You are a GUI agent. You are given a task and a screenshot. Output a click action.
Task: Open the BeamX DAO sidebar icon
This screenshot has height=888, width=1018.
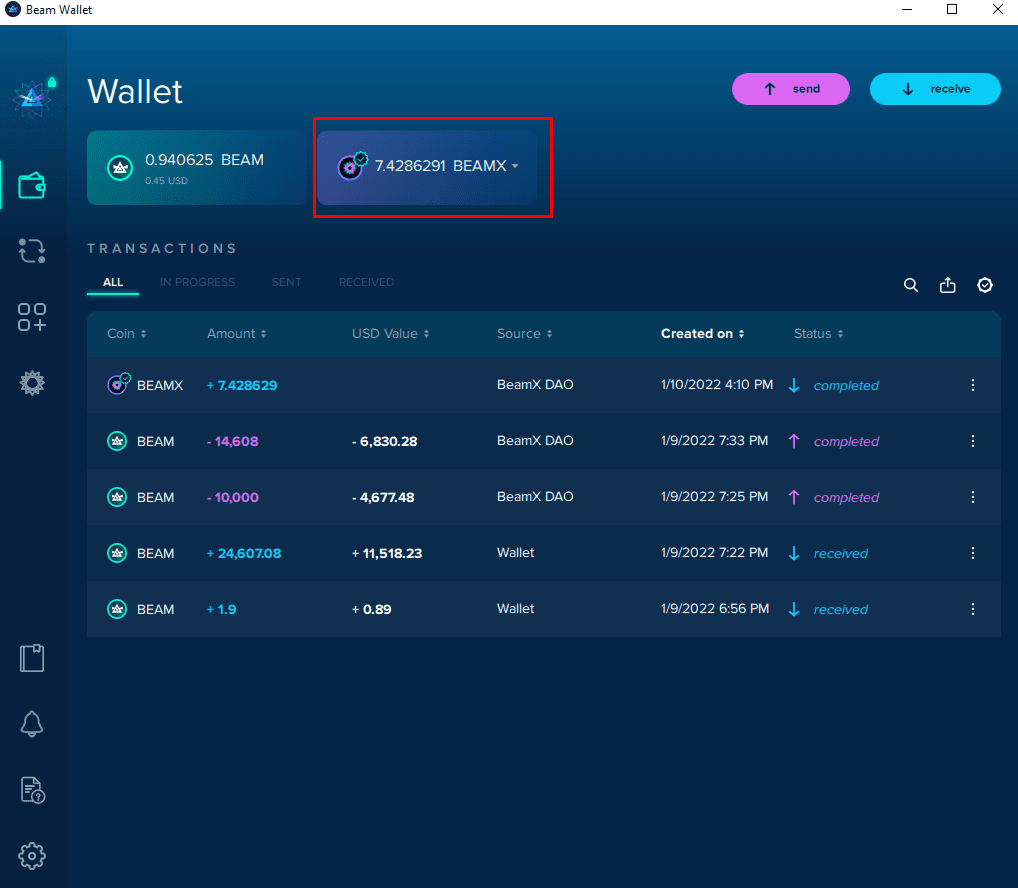click(x=32, y=382)
